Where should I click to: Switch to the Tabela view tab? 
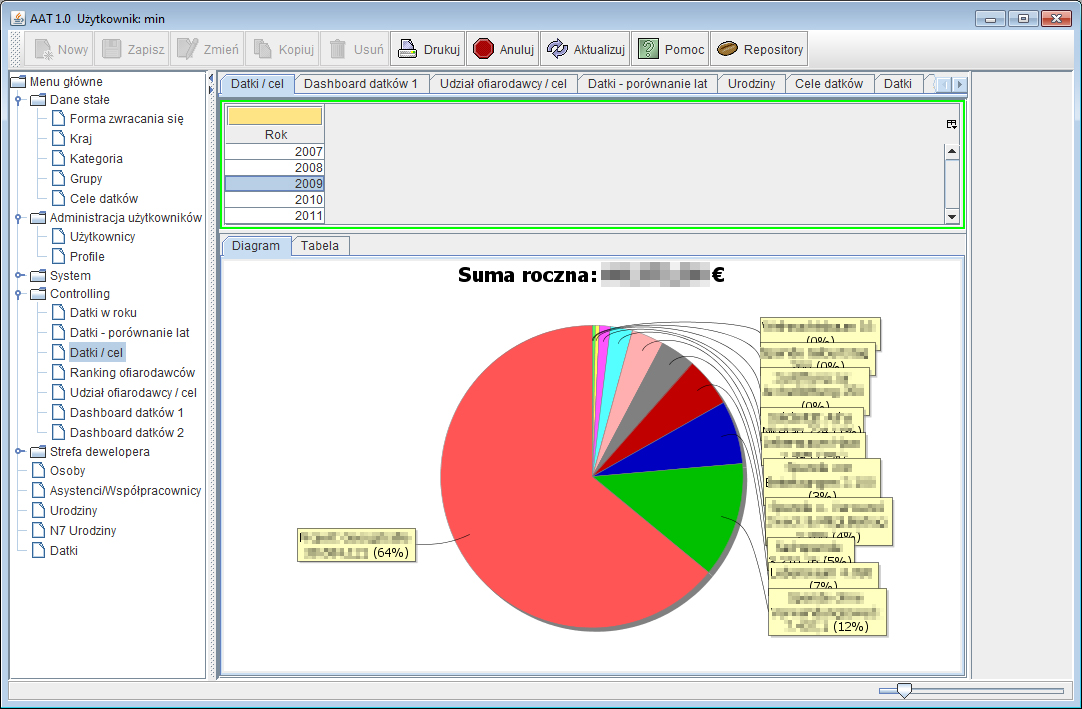point(320,246)
